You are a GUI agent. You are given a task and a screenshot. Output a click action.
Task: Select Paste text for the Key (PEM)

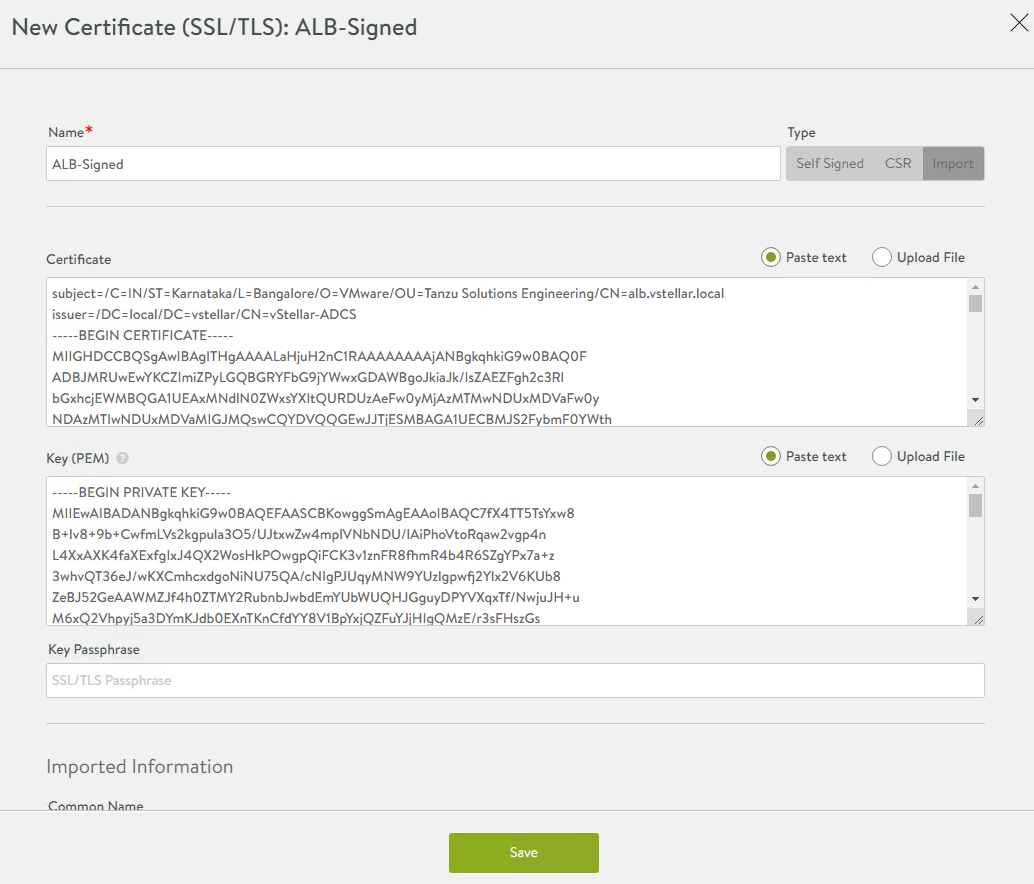point(771,456)
